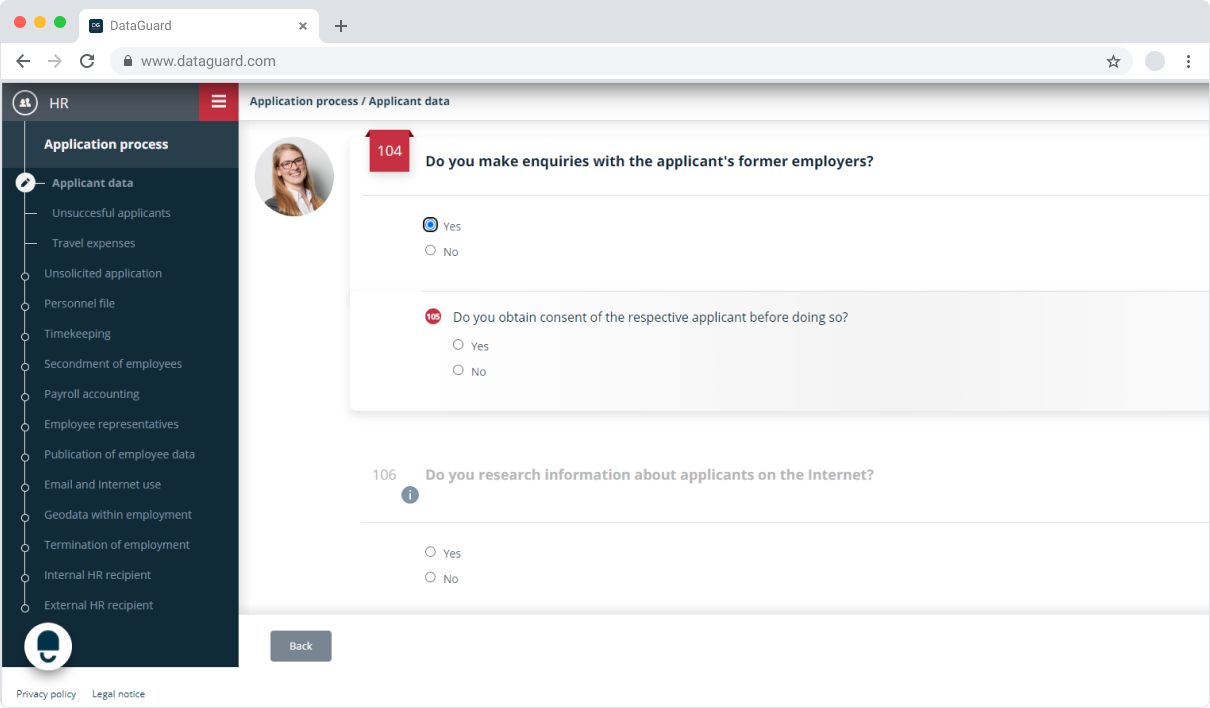Image resolution: width=1210 pixels, height=708 pixels.
Task: Open a new browser tab
Action: 341,26
